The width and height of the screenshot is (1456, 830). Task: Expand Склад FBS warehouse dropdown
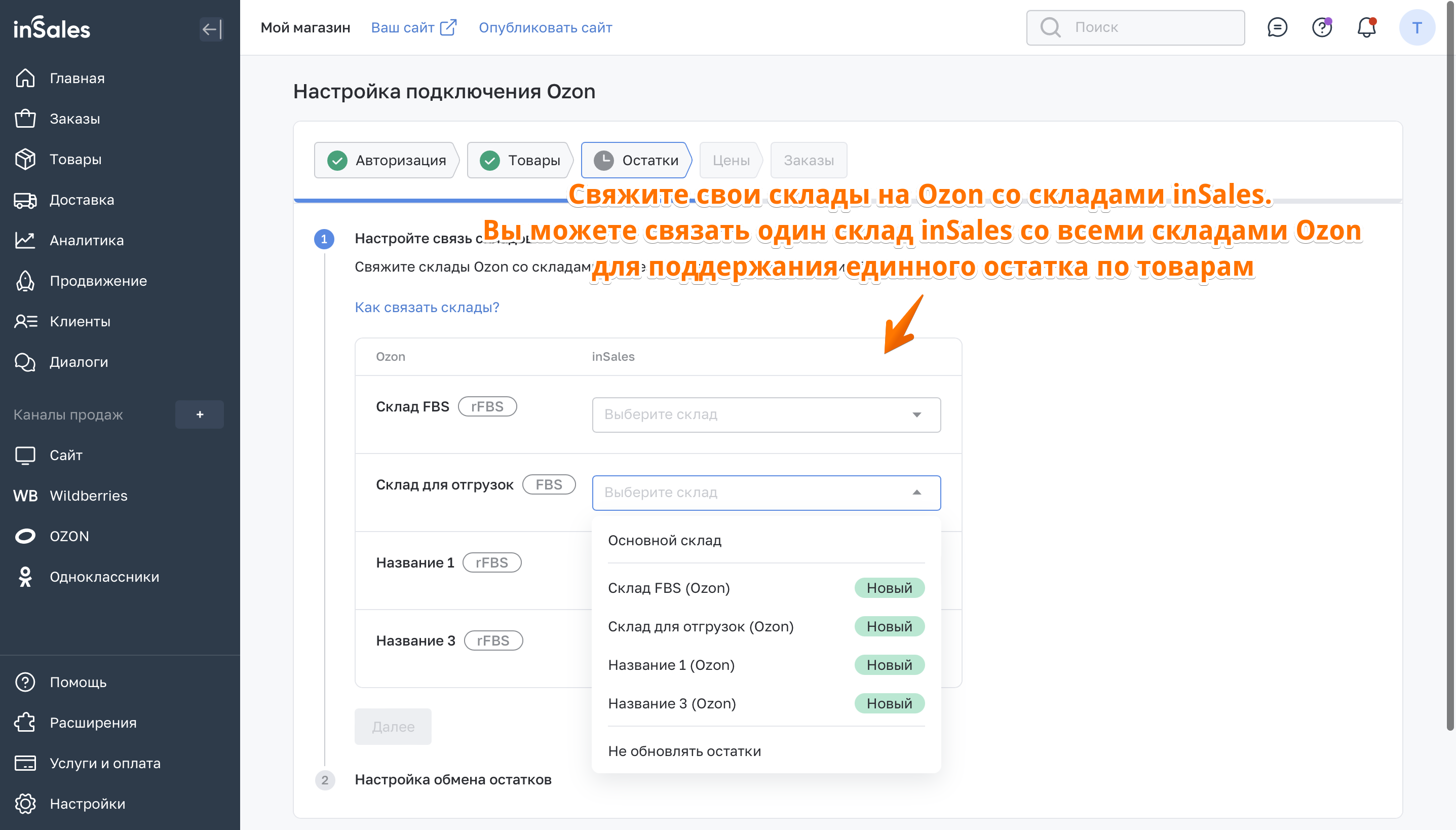[x=766, y=414]
